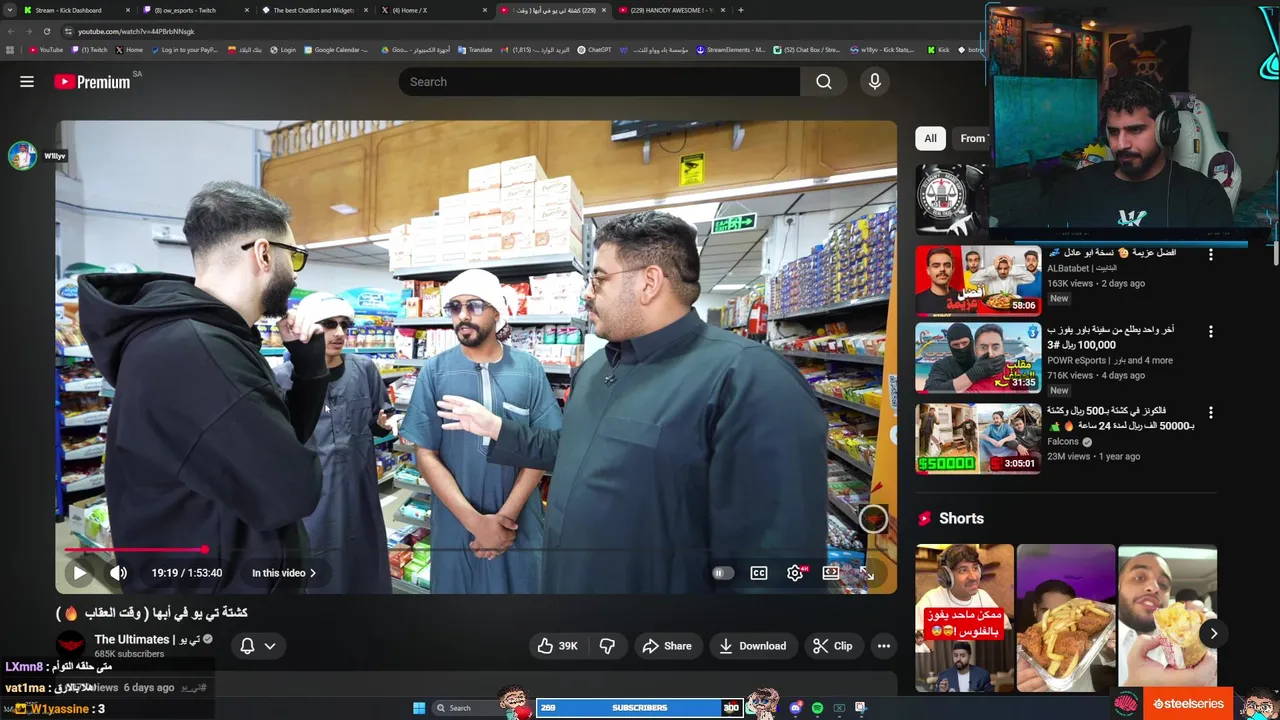1280x720 pixels.
Task: Click the search magnifier button
Action: coord(824,82)
